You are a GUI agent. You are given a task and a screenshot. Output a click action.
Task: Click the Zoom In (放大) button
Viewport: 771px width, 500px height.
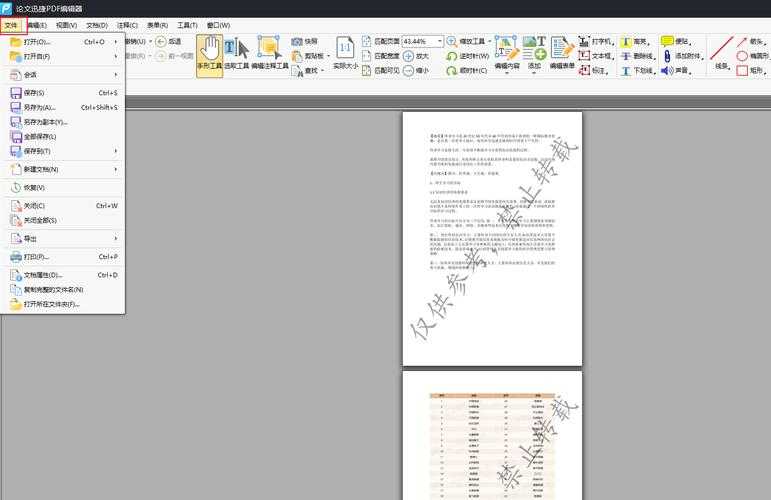(x=415, y=57)
